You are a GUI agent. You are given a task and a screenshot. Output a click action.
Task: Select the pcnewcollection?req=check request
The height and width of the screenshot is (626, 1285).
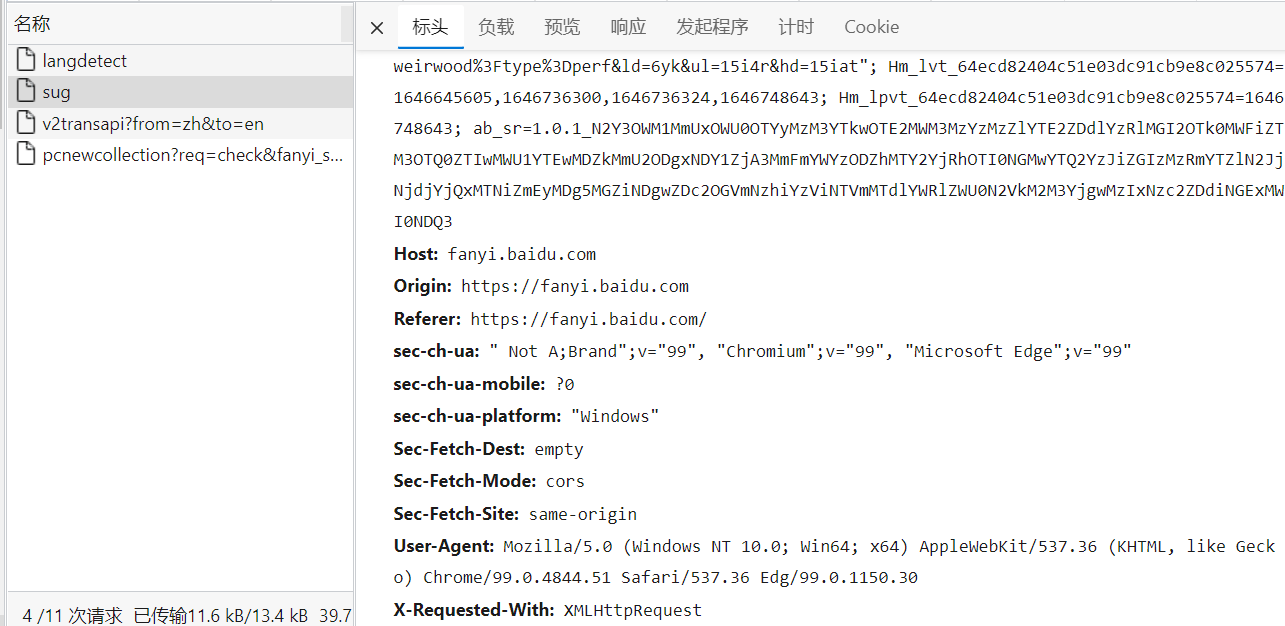(180, 156)
